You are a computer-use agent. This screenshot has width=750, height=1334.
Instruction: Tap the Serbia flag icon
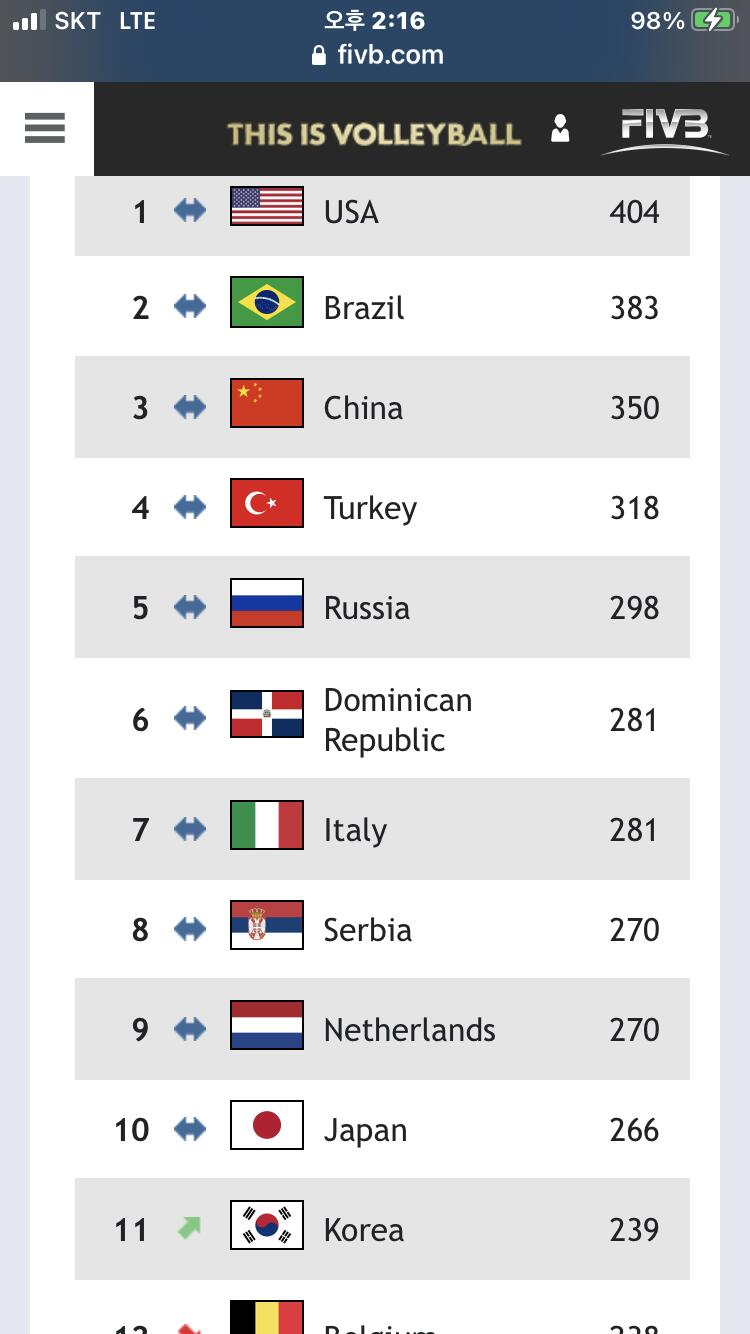pyautogui.click(x=267, y=925)
